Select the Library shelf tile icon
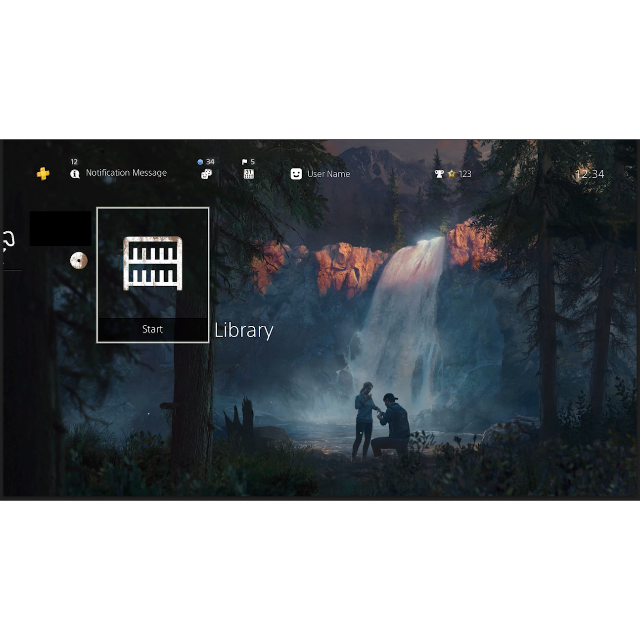Viewport: 640px width, 640px height. (153, 263)
